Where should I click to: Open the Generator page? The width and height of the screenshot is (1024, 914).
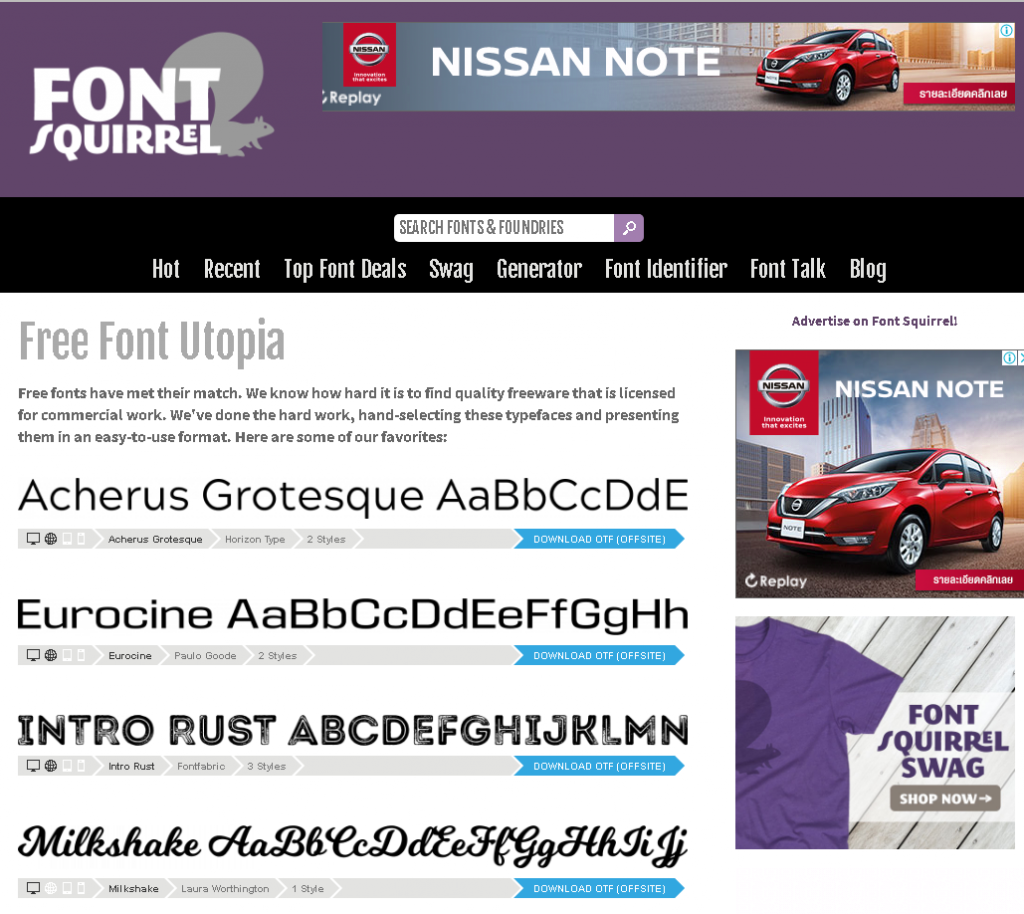tap(539, 269)
